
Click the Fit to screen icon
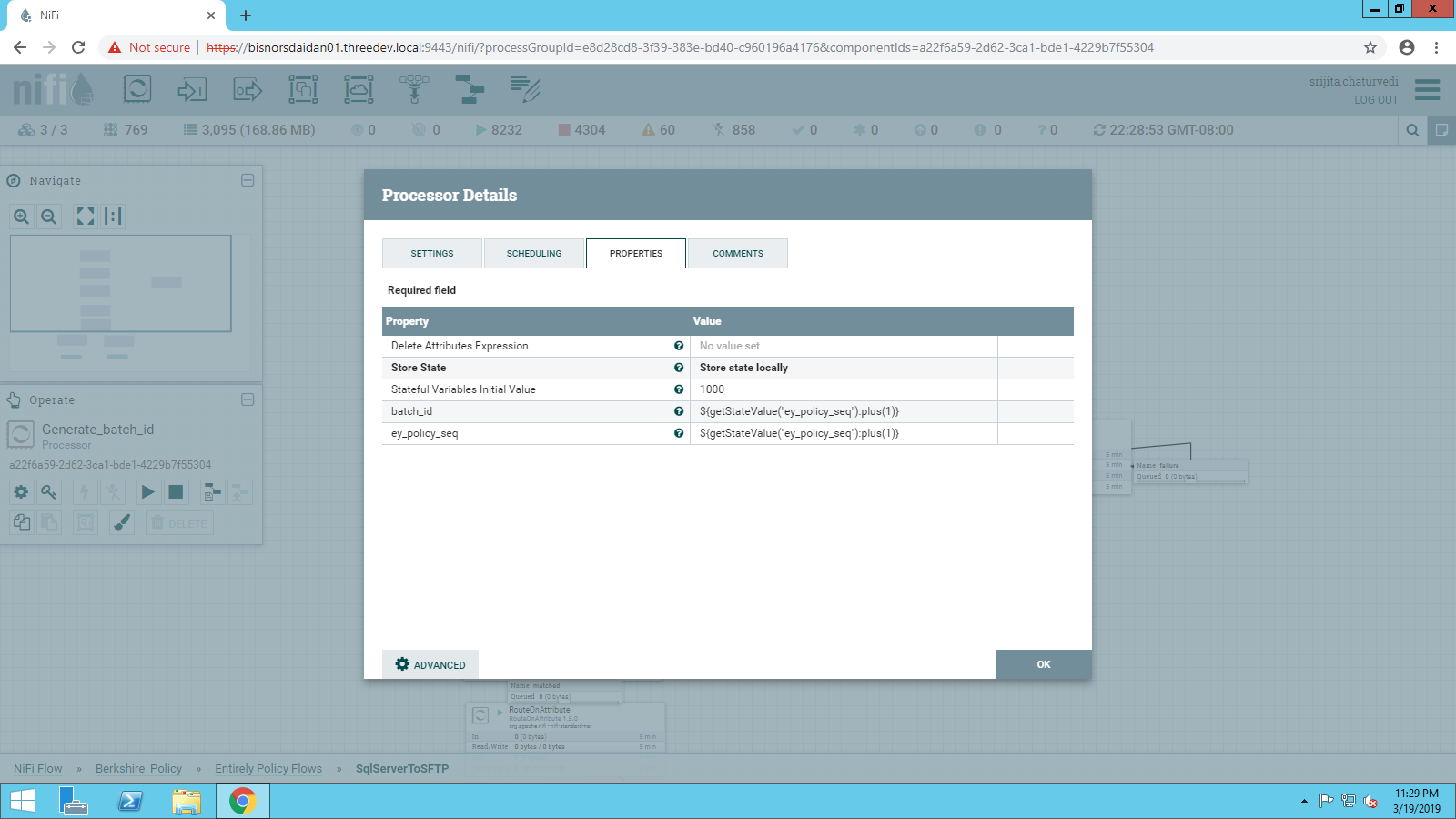[x=86, y=217]
